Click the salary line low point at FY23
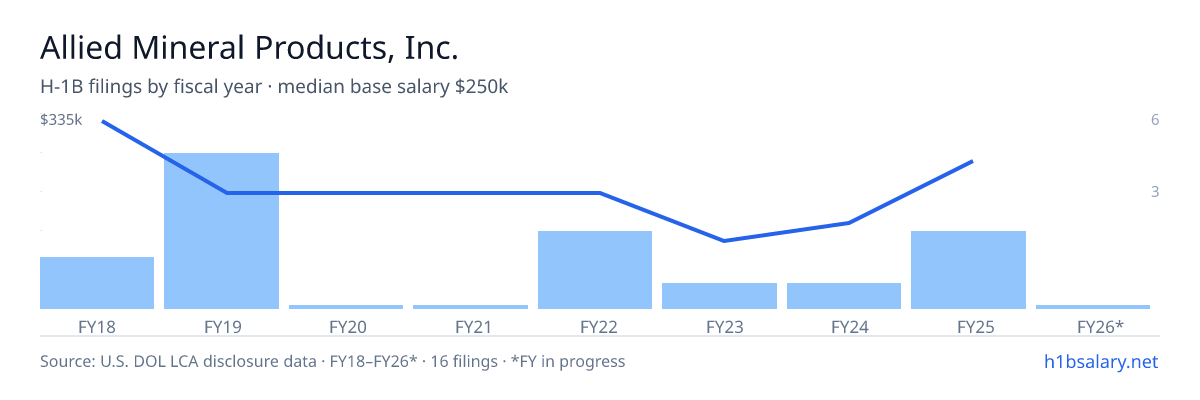The image size is (1200, 400). tap(723, 240)
